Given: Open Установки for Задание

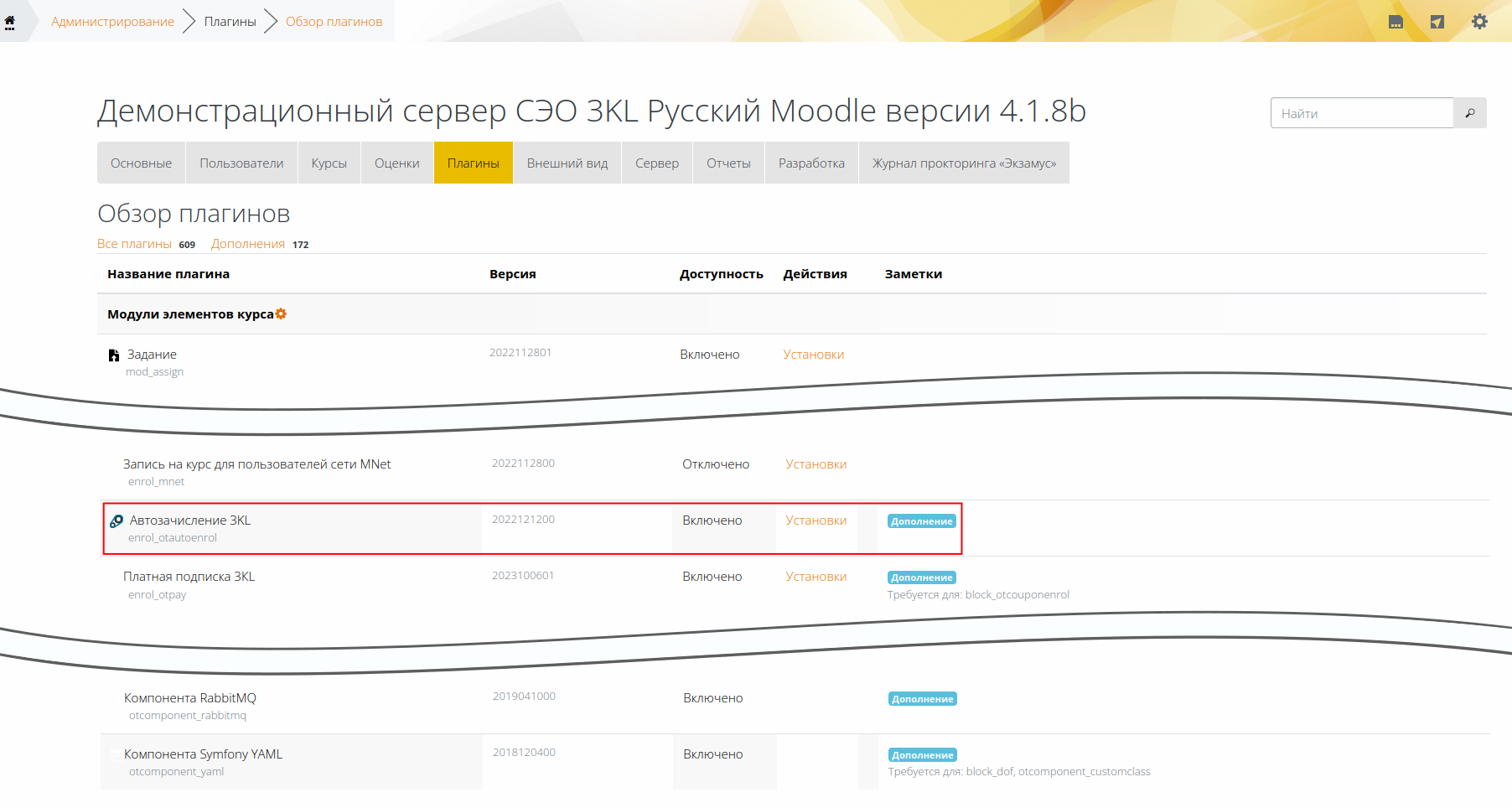Looking at the screenshot, I should 814,355.
